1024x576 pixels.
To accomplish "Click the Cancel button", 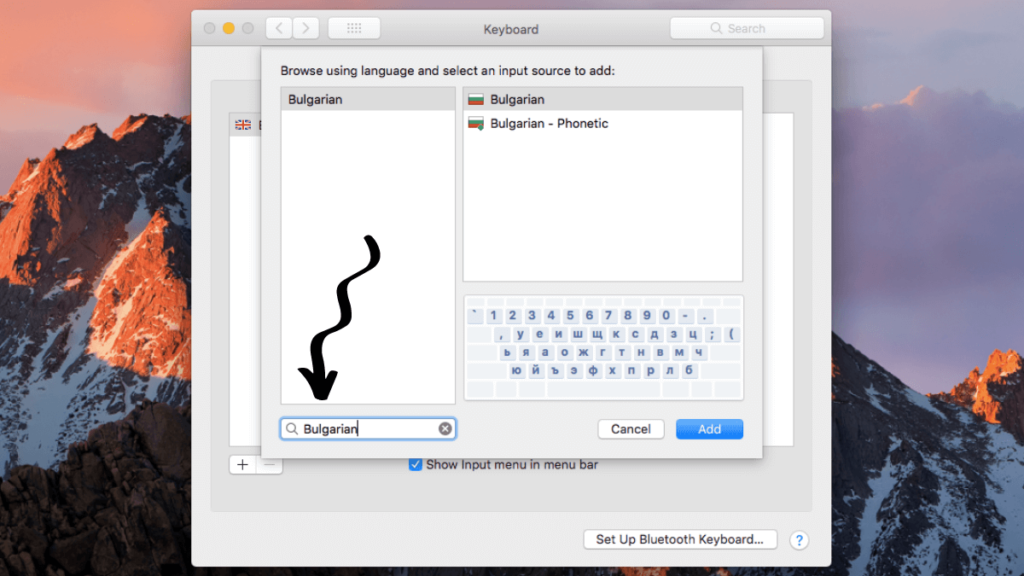I will [x=630, y=429].
